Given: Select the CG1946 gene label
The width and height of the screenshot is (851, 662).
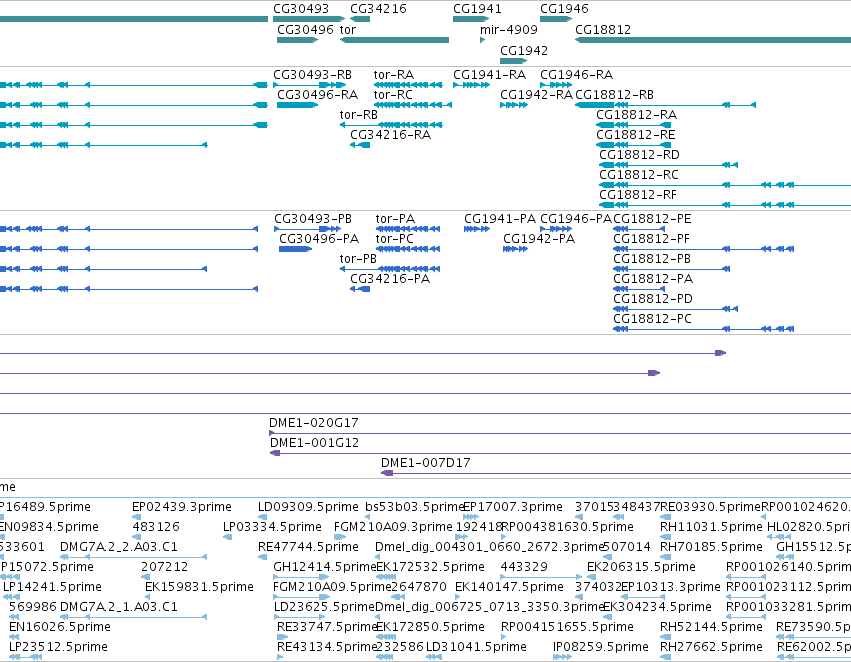Looking at the screenshot, I should click(x=564, y=9).
